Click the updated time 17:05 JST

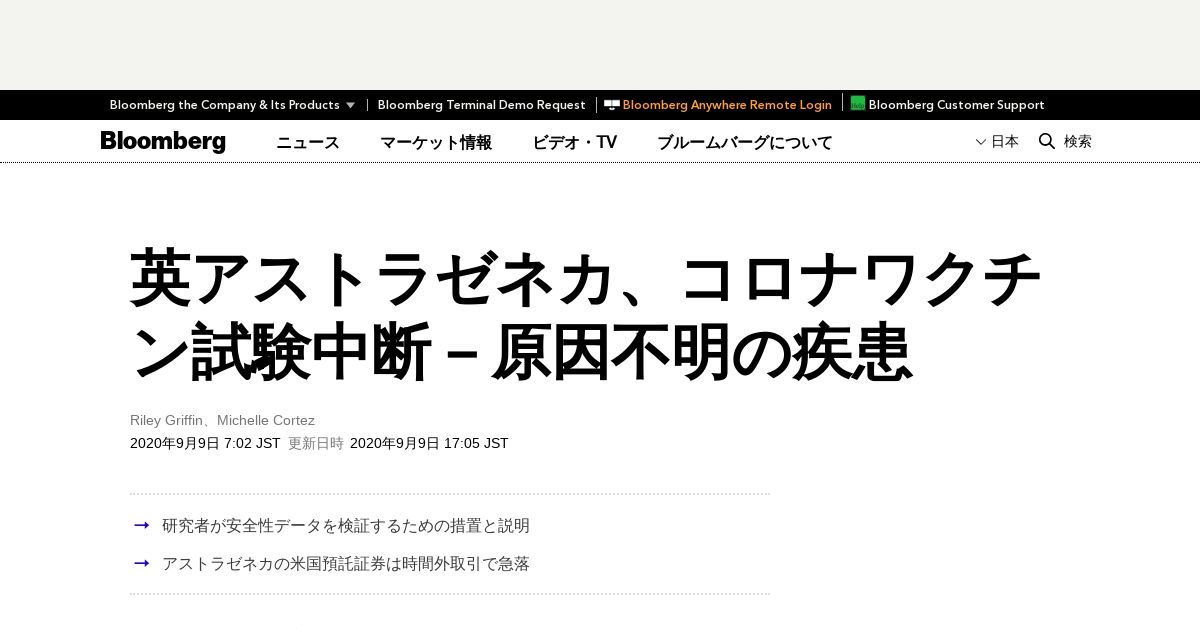click(x=429, y=443)
